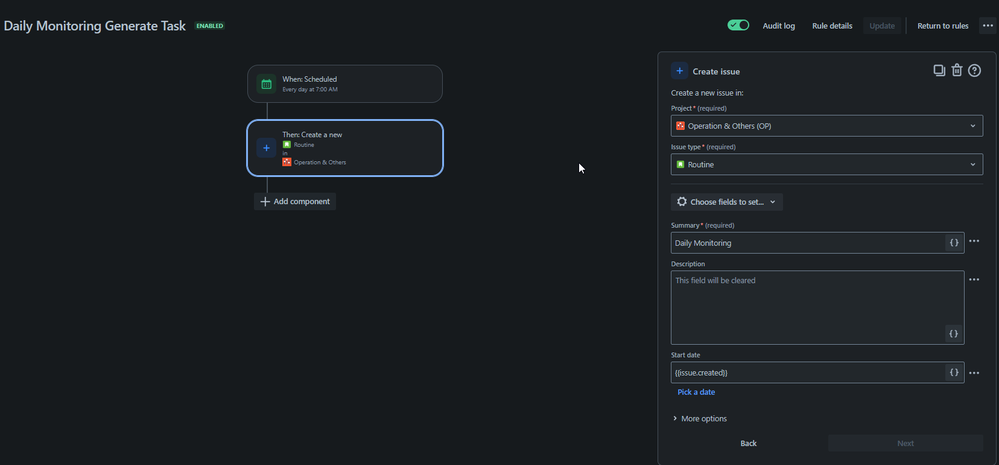The height and width of the screenshot is (465, 999).
Task: Select the When: Scheduled trigger node
Action: pyautogui.click(x=345, y=83)
